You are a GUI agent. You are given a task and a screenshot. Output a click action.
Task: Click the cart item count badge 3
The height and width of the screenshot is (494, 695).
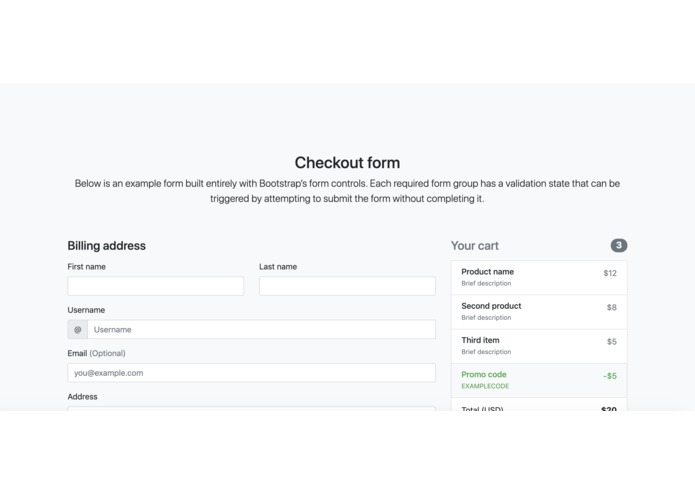[619, 245]
